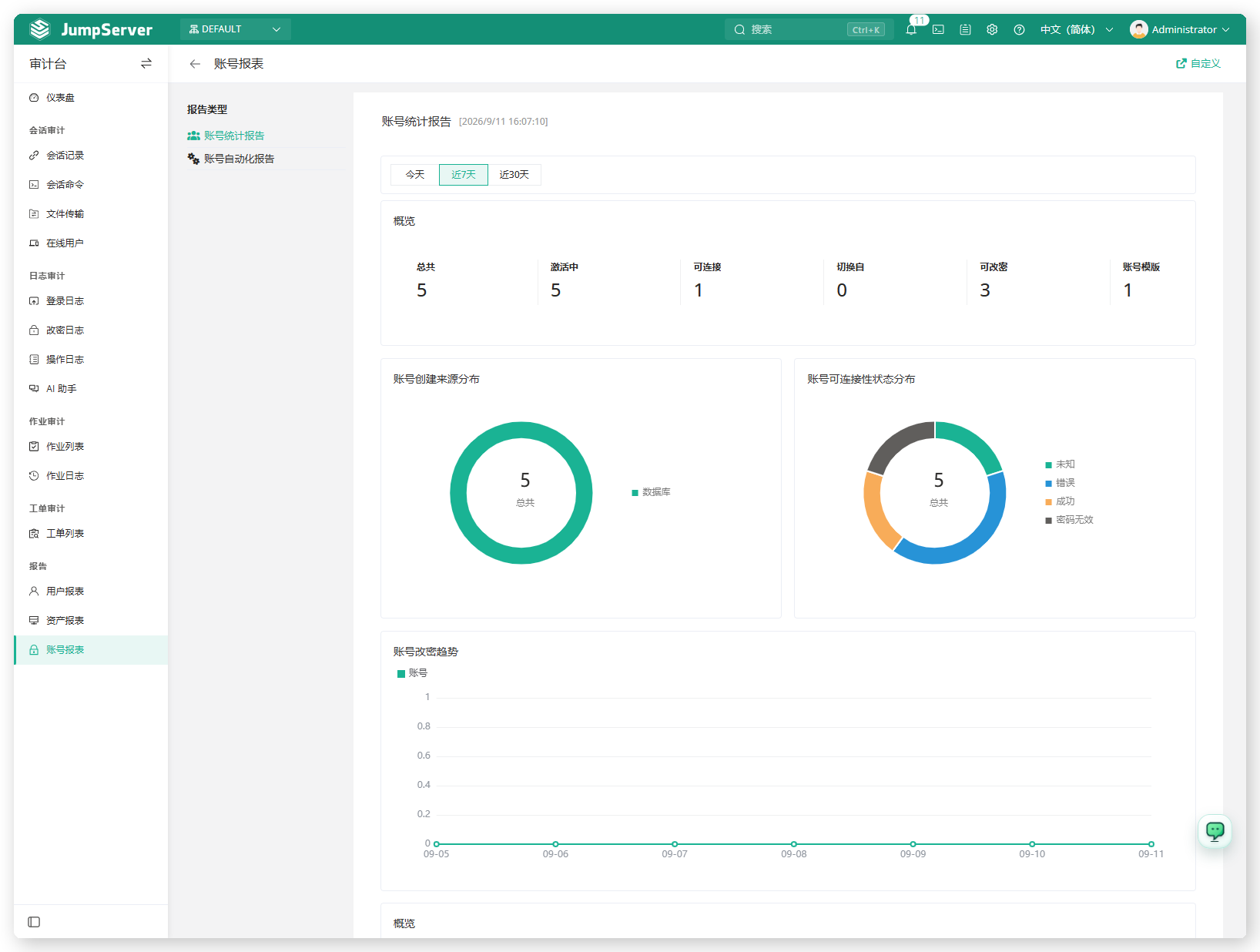Open 仪表盘 dashboard in sidebar
1260x952 pixels.
pos(91,98)
